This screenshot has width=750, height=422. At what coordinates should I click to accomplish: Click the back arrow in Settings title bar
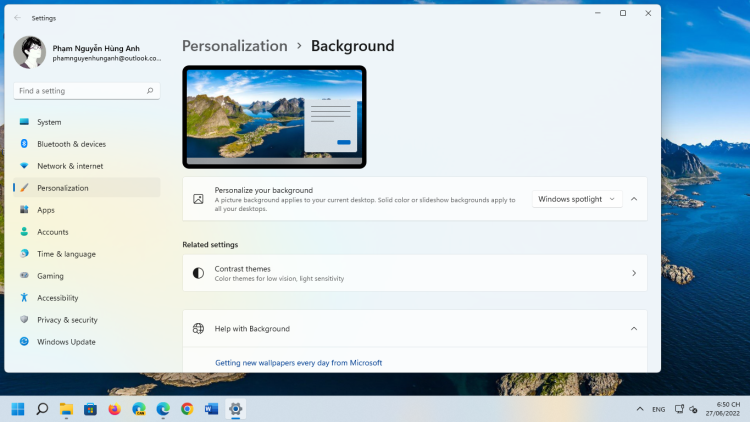pos(18,18)
